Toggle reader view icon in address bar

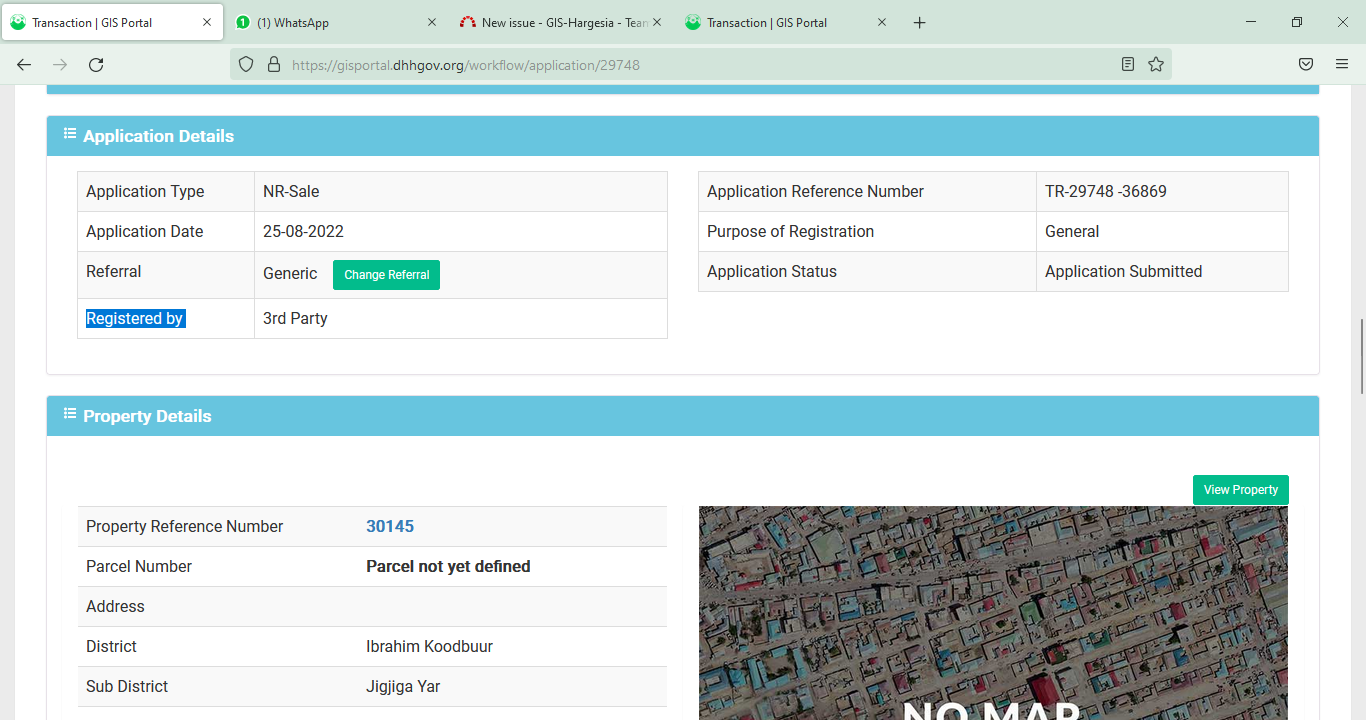tap(1128, 64)
